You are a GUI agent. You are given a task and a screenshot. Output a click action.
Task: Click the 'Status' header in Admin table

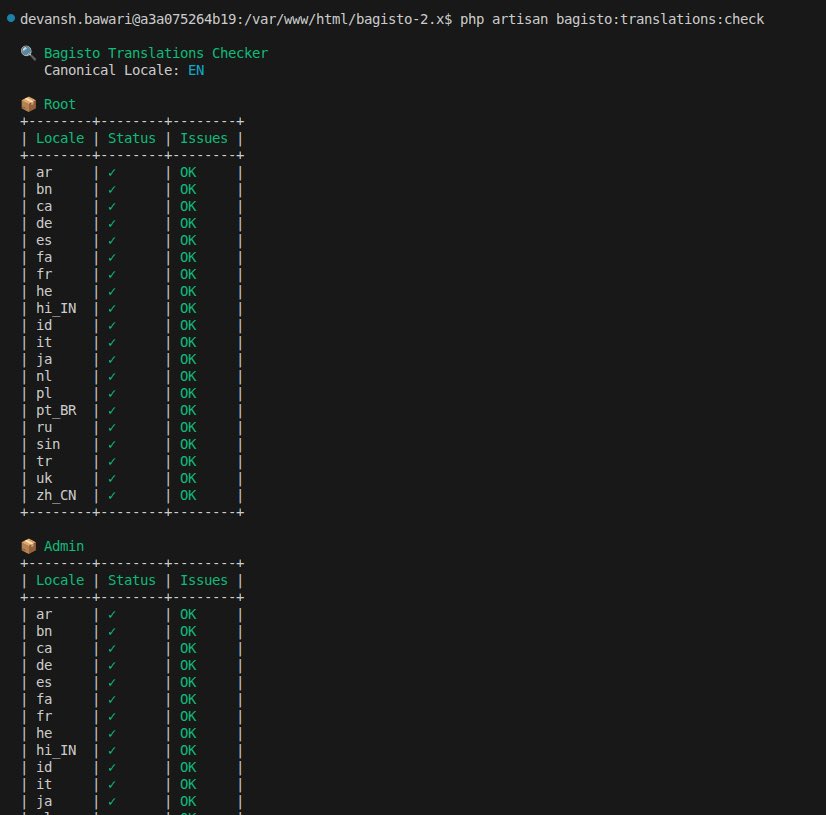[x=132, y=580]
